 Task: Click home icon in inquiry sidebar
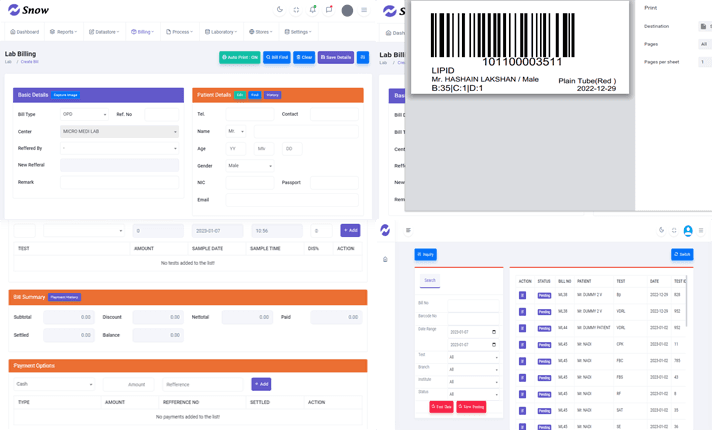point(385,260)
